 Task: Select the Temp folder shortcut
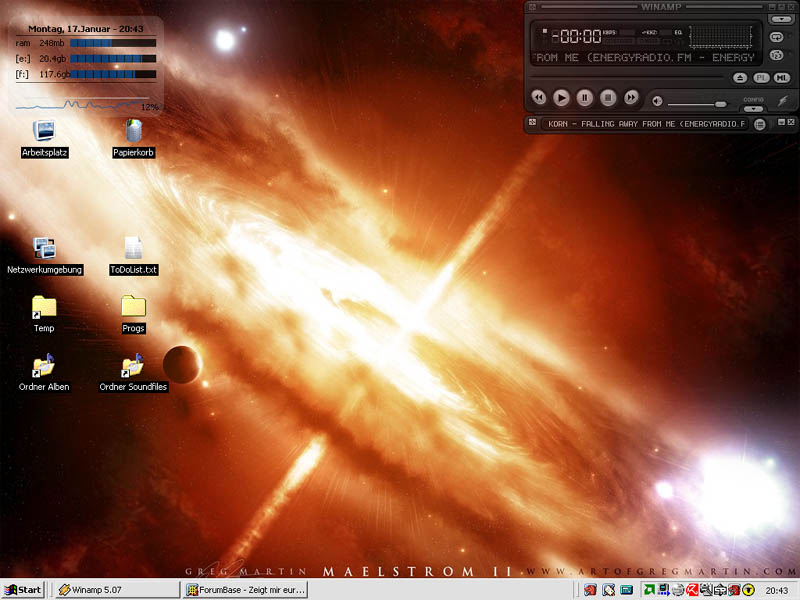pyautogui.click(x=44, y=314)
